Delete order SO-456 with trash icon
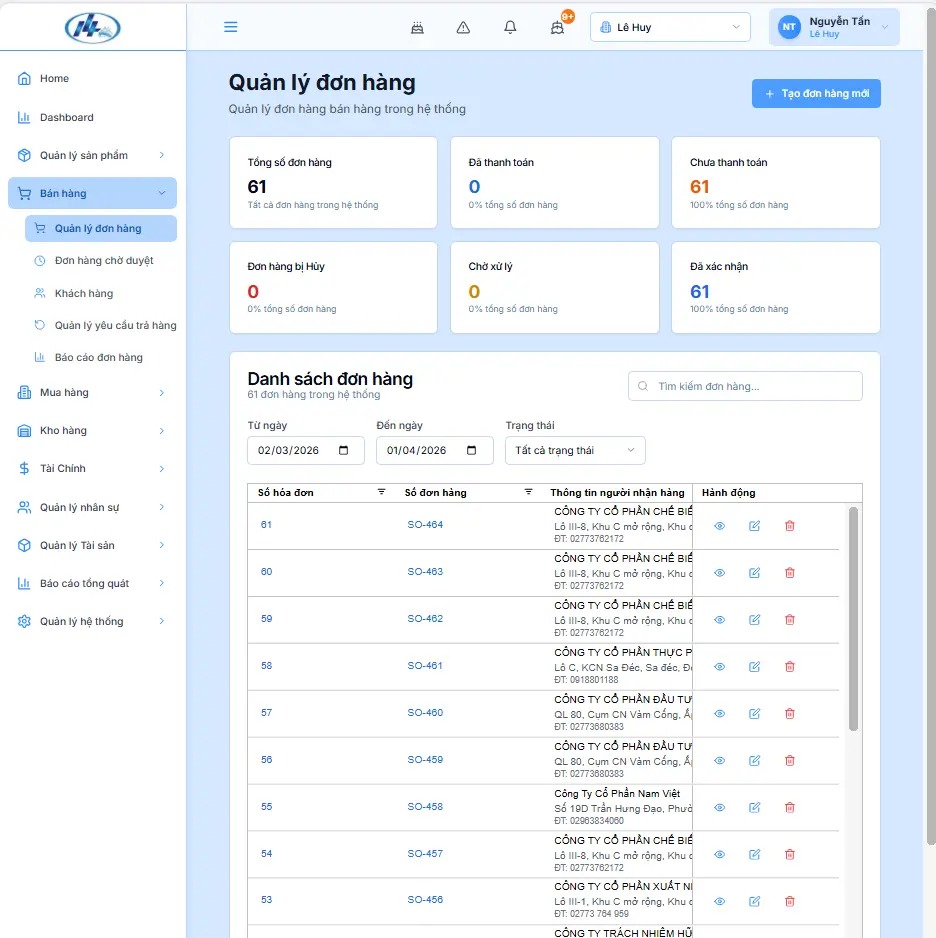This screenshot has height=938, width=936. pyautogui.click(x=789, y=902)
